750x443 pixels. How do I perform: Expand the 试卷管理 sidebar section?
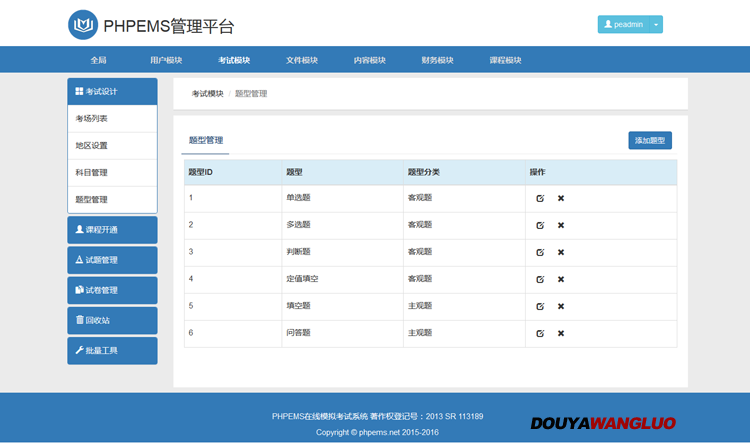112,290
